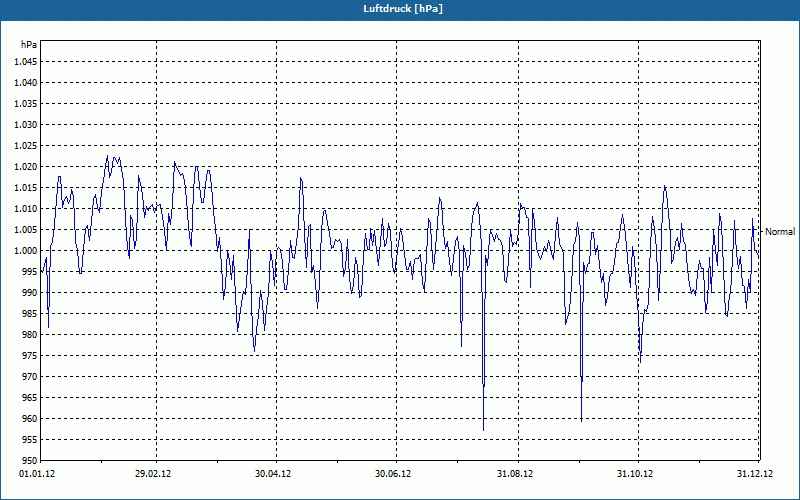Select the 1.005 y-axis value
Screen dimensions: 800x500
point(26,230)
